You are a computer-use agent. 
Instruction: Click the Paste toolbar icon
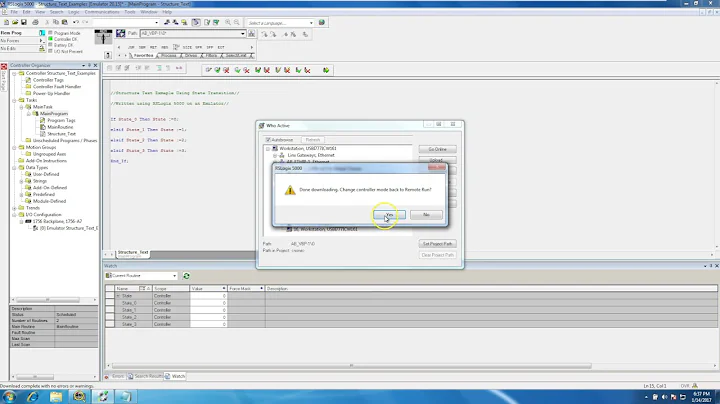(64, 22)
